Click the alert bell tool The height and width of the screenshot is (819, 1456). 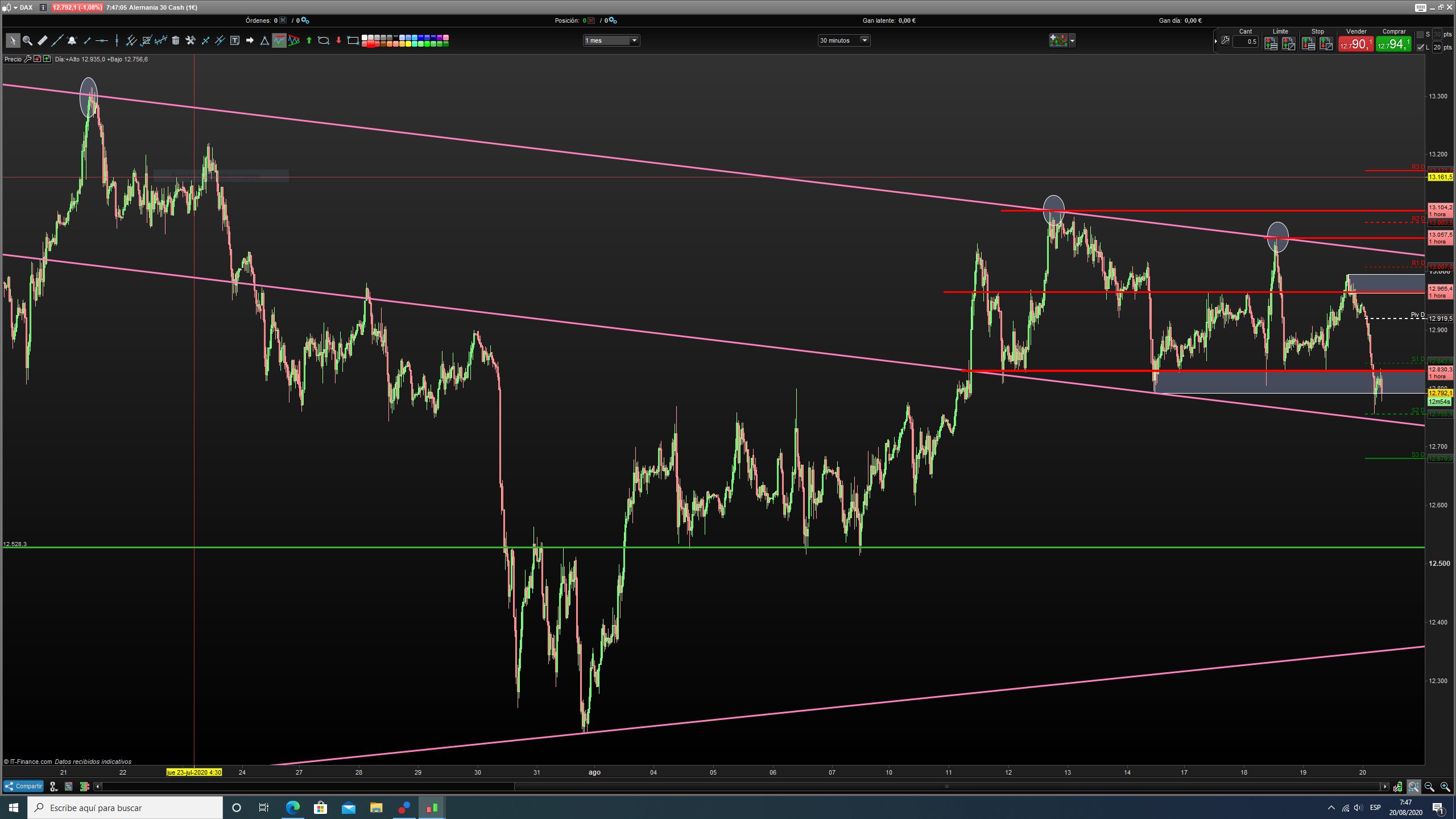click(x=72, y=40)
